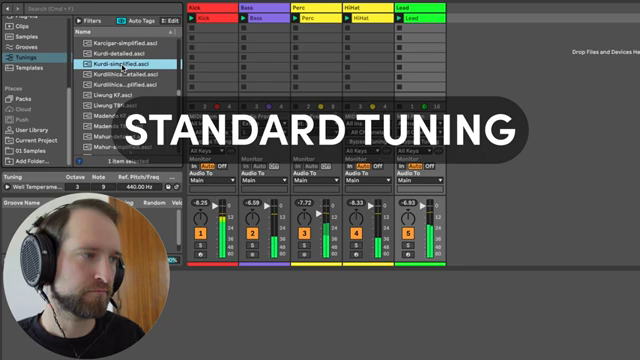640x360 pixels.
Task: Open the 01 Samples folder
Action: click(30, 151)
